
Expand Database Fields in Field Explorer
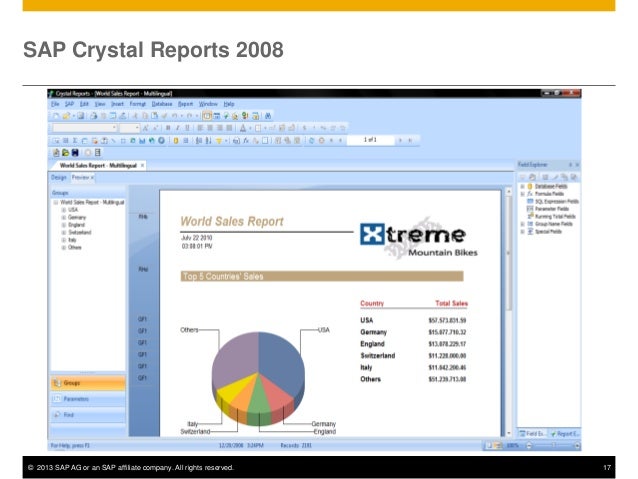pos(523,186)
